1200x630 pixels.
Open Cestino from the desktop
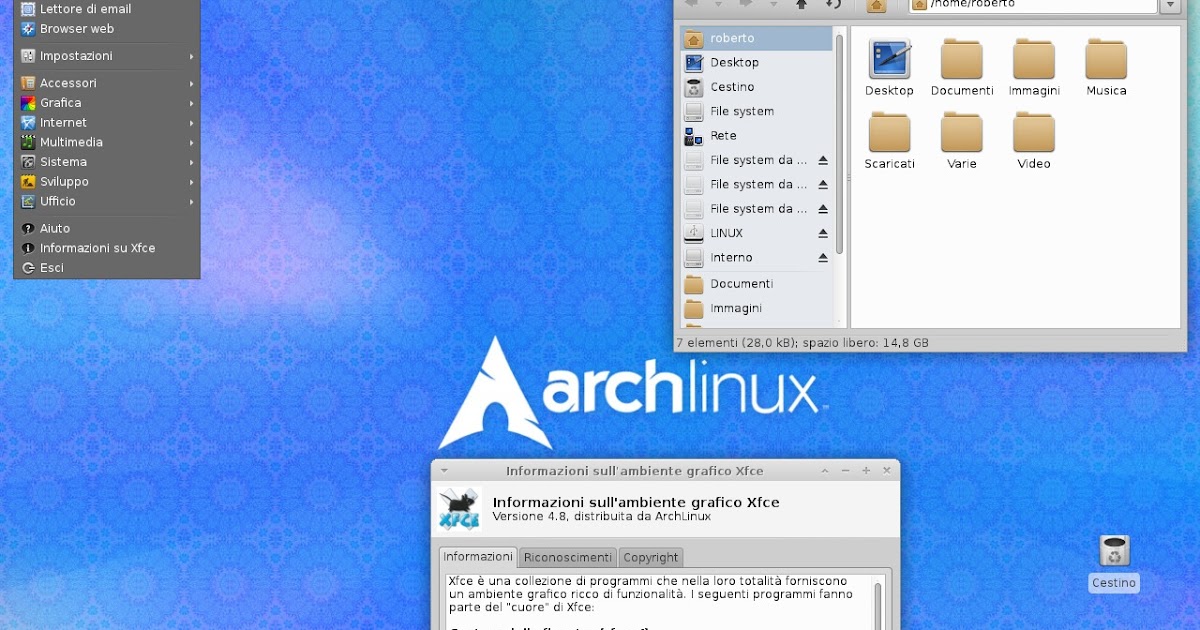click(1113, 550)
